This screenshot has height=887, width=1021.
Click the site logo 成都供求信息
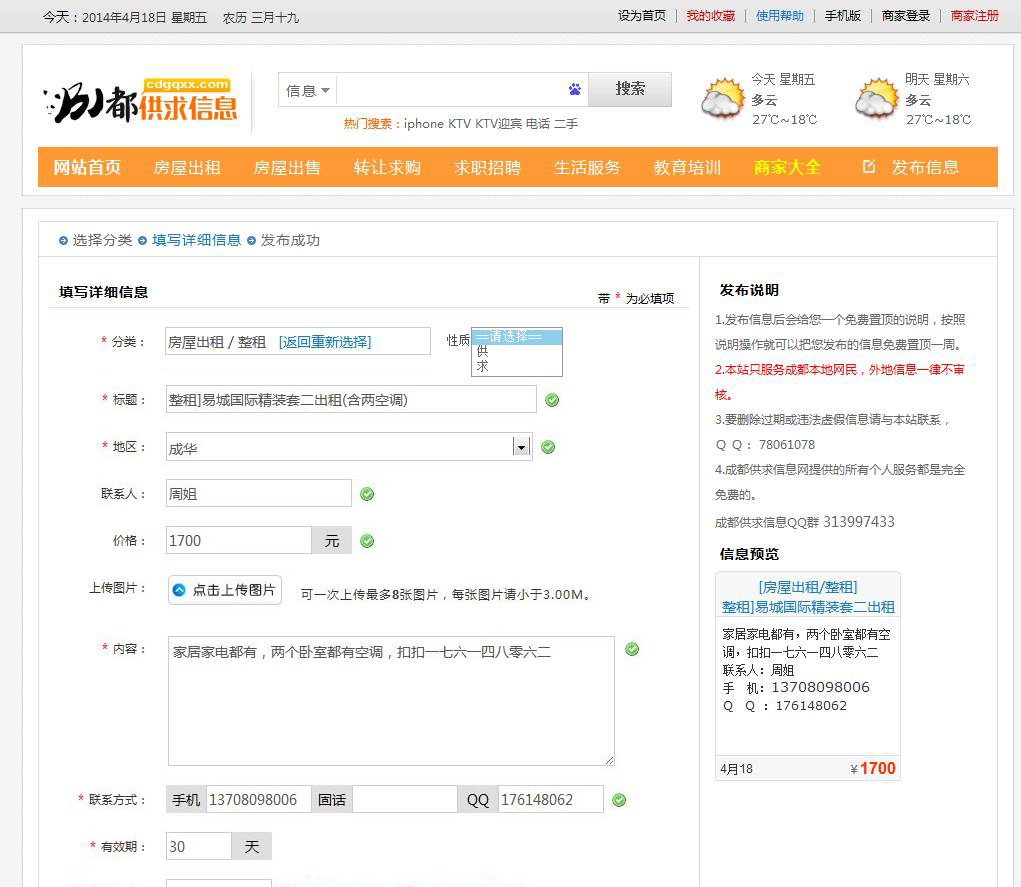click(140, 101)
